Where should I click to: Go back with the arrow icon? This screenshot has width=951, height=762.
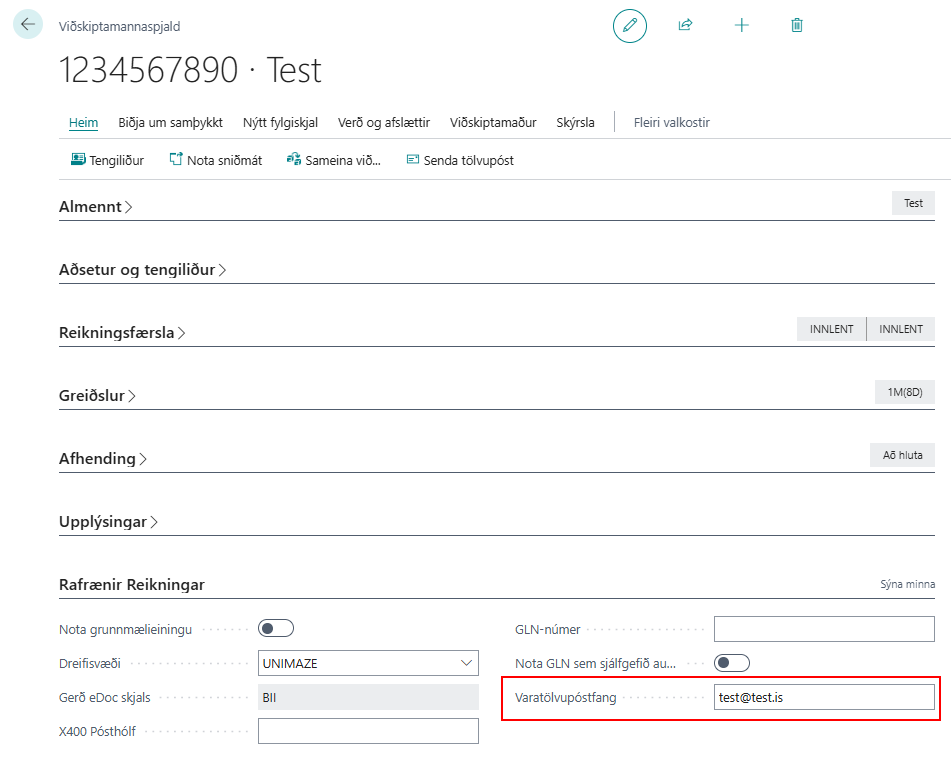(28, 24)
